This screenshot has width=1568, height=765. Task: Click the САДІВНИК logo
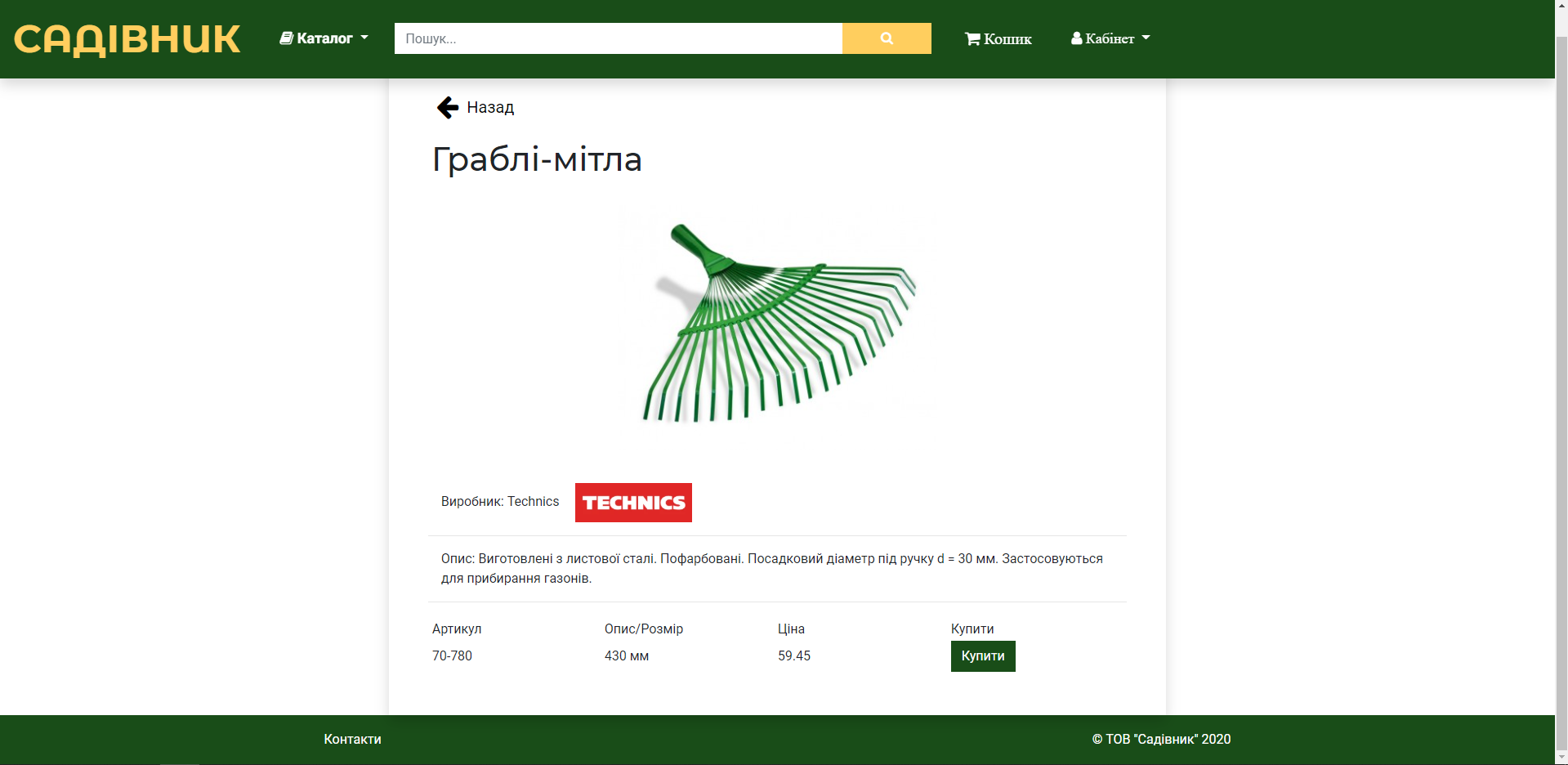(127, 38)
